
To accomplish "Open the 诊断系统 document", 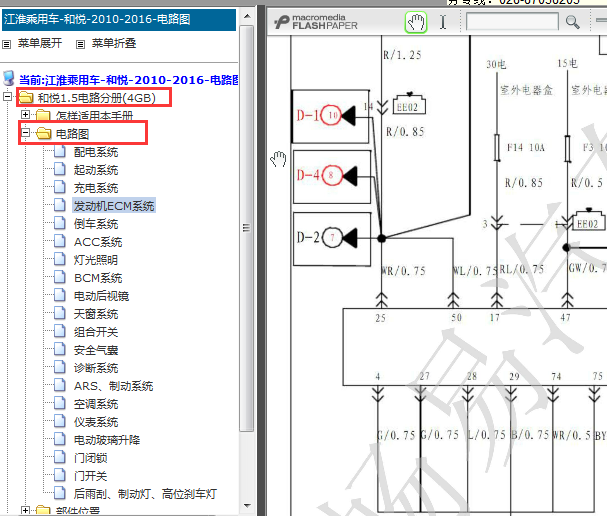I will 96,368.
